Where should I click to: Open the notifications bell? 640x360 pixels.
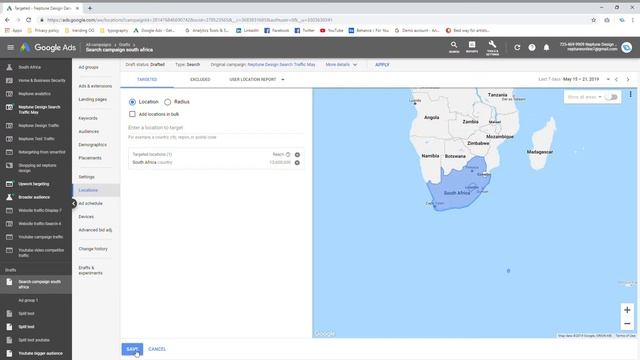pos(546,47)
